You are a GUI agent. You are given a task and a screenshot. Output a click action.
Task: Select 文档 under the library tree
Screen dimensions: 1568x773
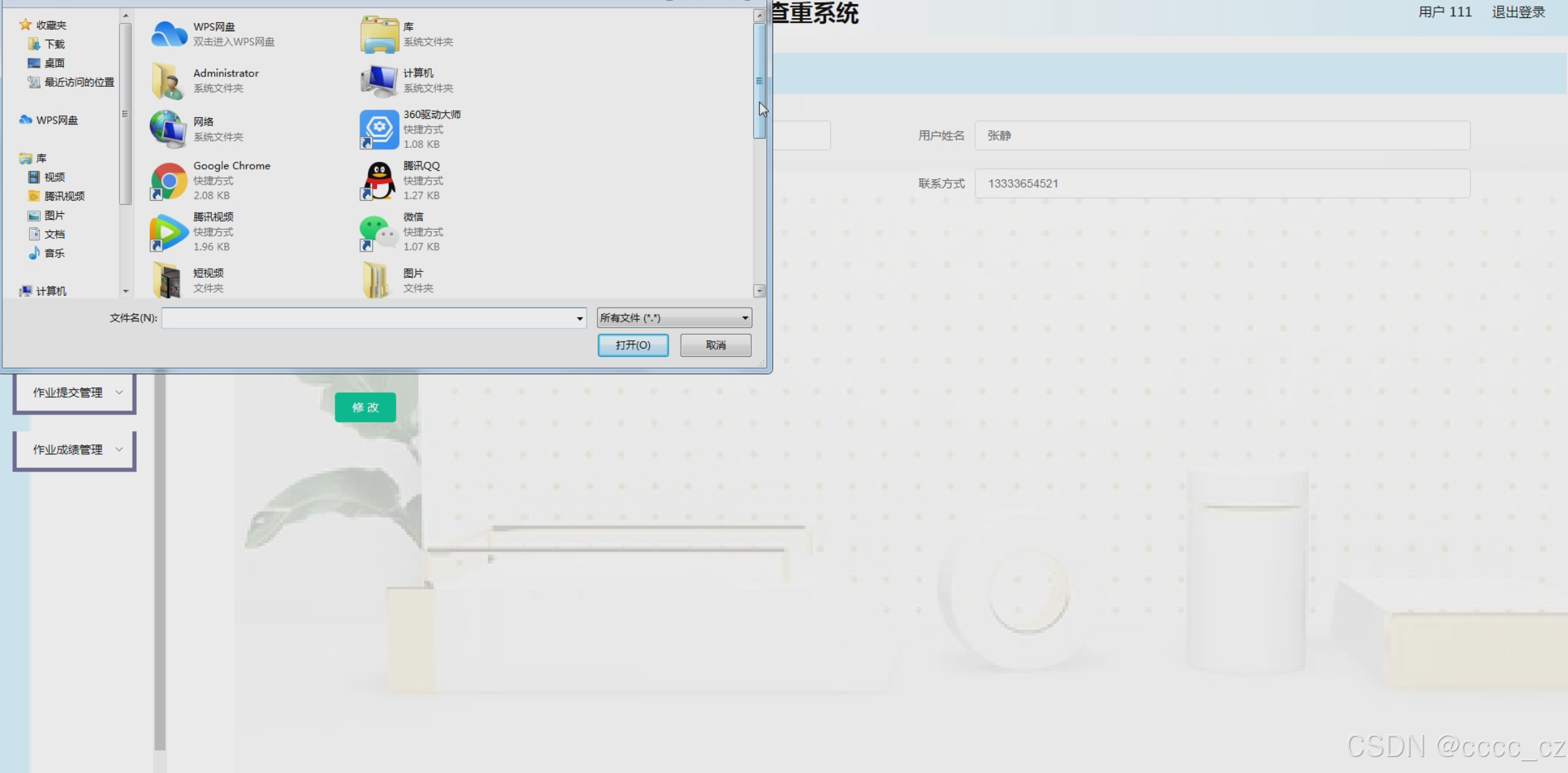(x=53, y=234)
